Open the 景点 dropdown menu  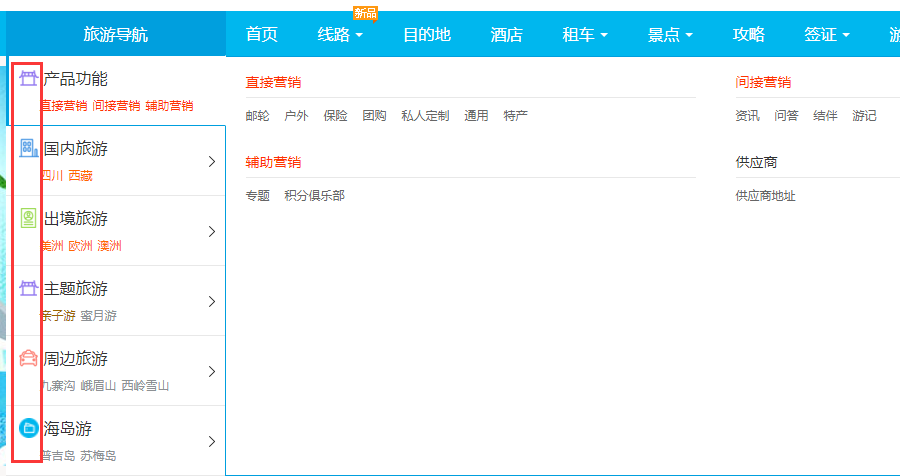click(x=670, y=35)
